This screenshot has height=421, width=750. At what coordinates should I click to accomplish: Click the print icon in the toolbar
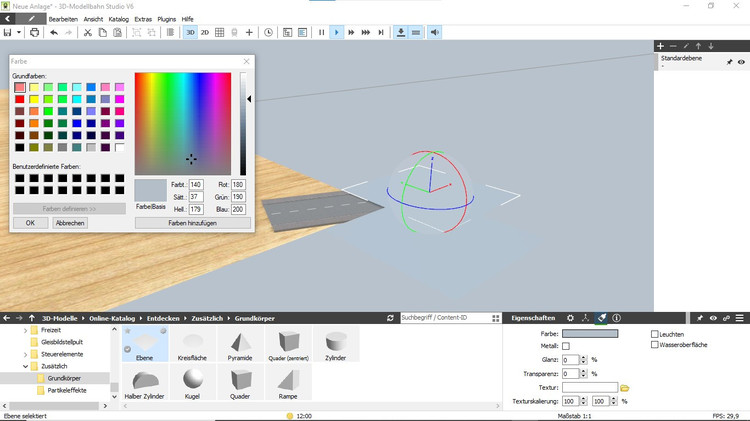(x=35, y=32)
